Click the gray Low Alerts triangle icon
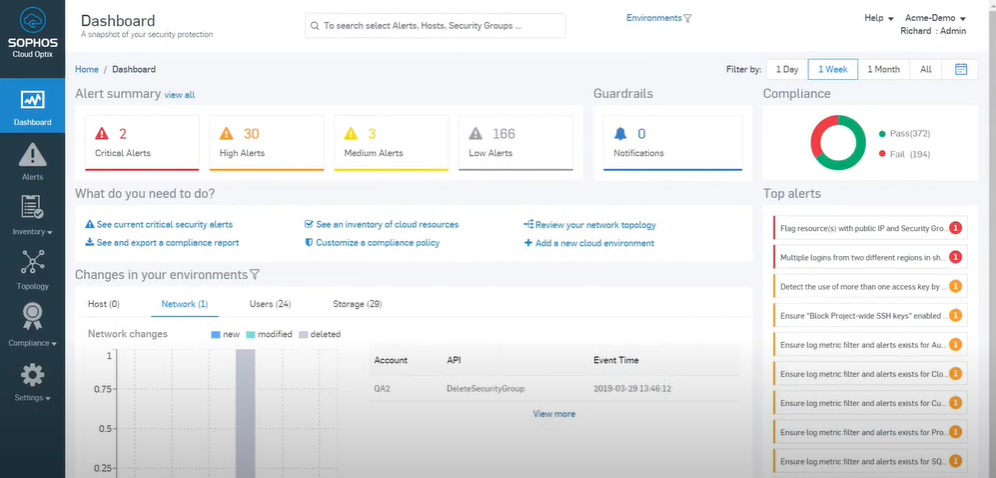The height and width of the screenshot is (478, 996). (476, 134)
